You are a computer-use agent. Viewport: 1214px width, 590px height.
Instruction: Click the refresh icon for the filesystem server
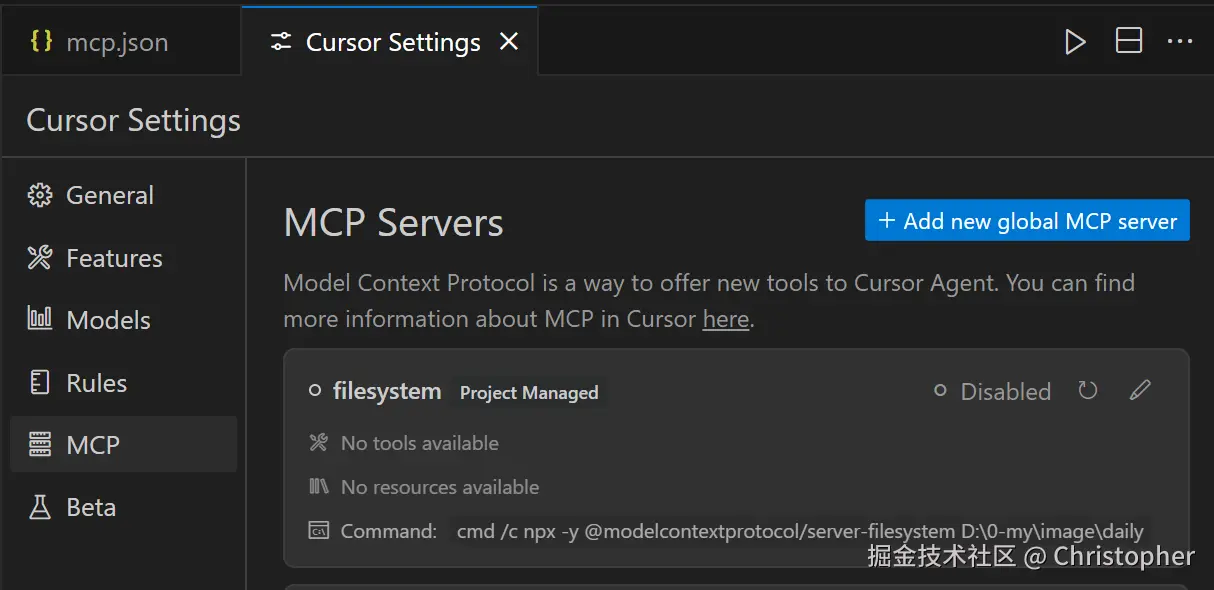coord(1088,391)
